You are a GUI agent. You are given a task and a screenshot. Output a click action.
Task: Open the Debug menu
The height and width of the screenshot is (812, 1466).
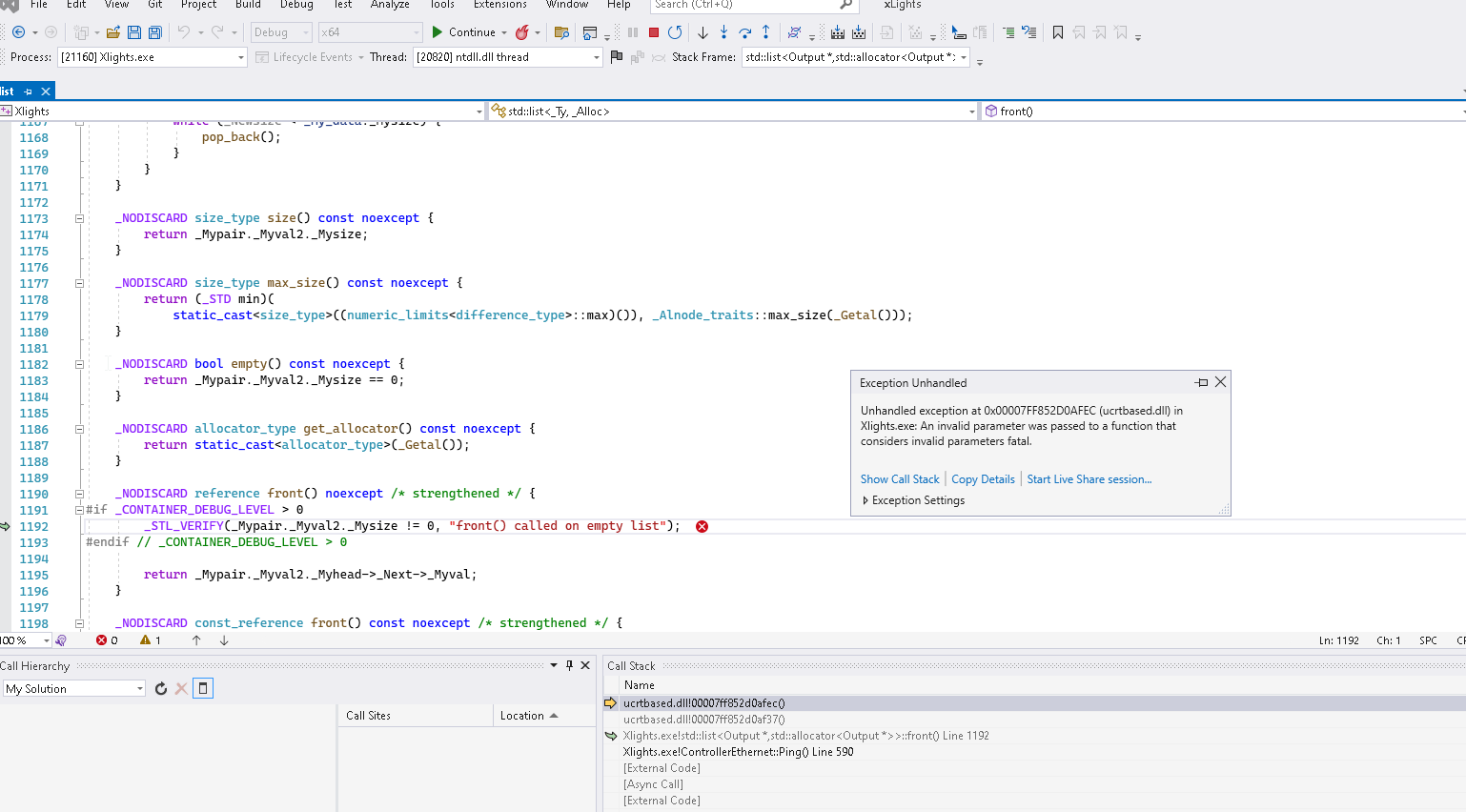coord(296,6)
